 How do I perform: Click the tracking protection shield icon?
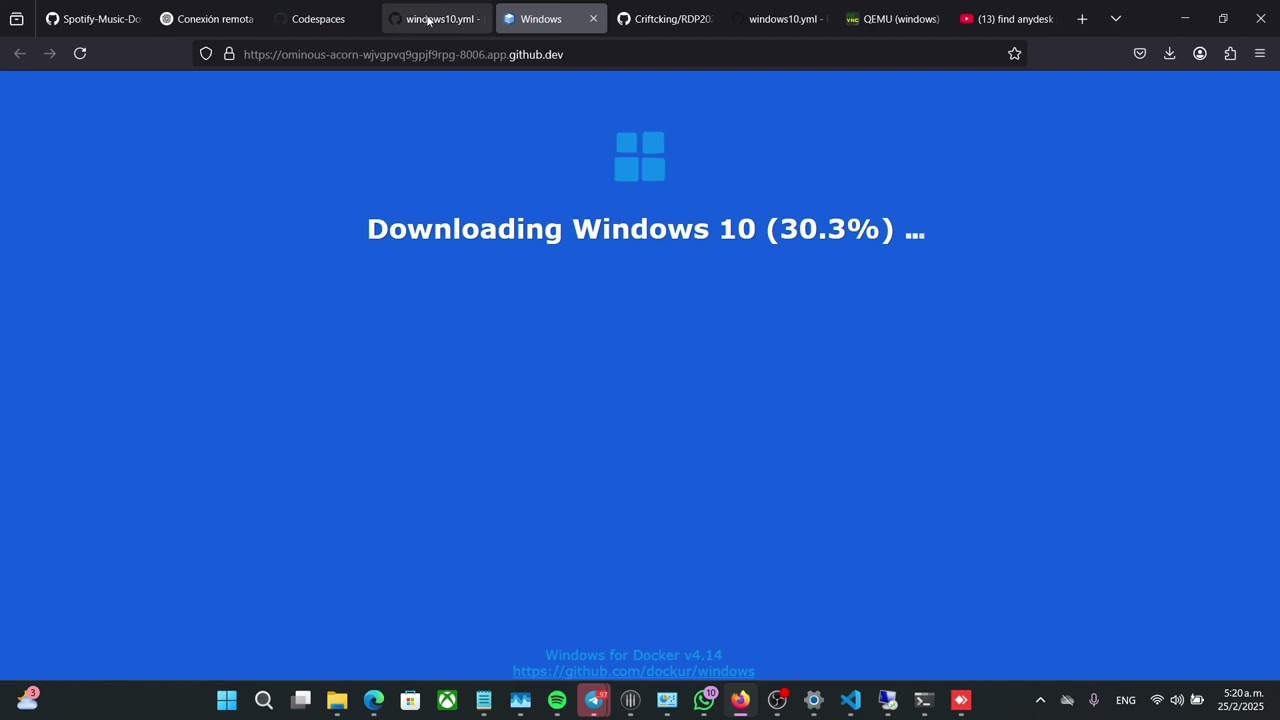(206, 54)
